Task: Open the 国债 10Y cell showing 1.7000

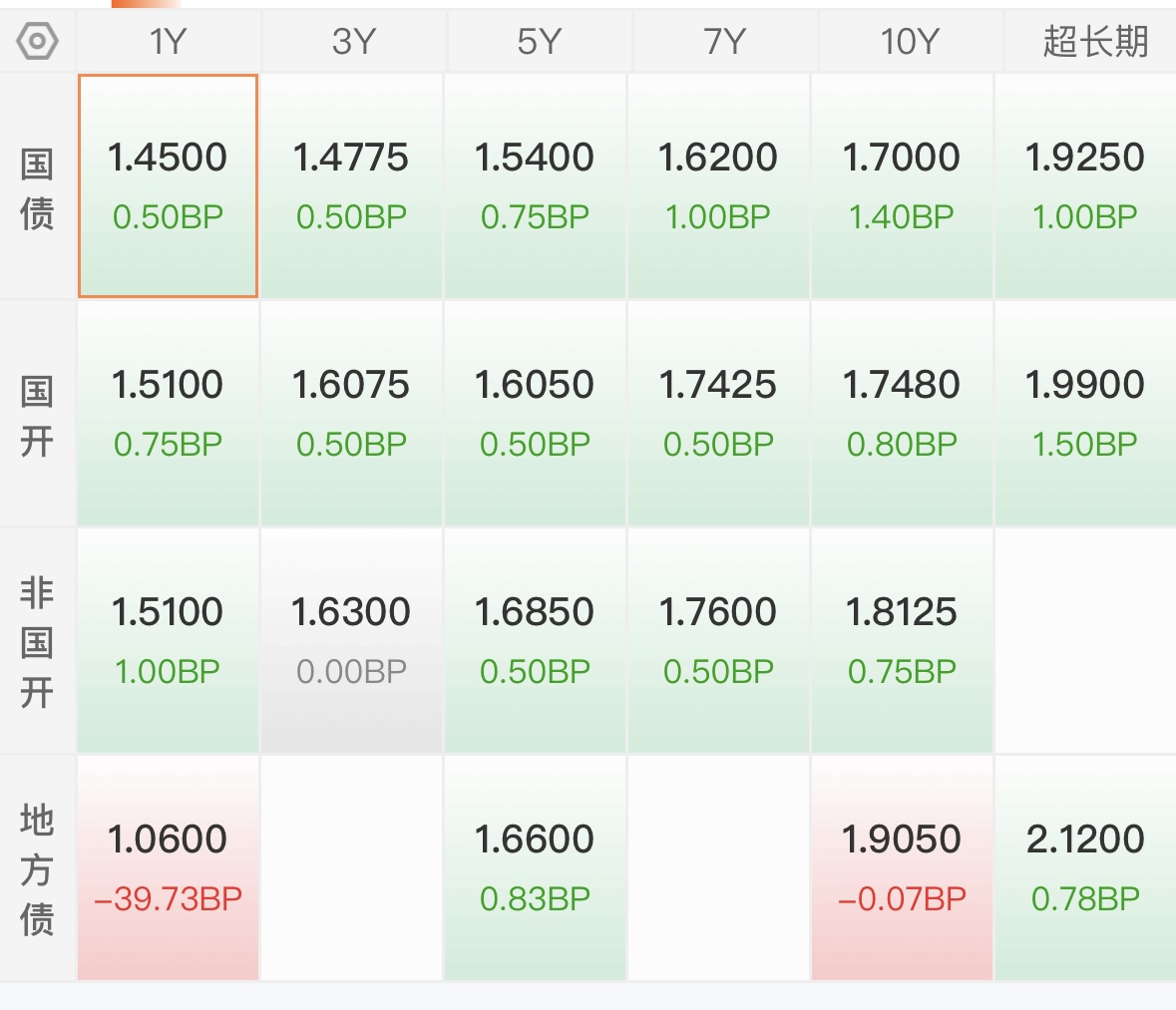Action: point(902,185)
